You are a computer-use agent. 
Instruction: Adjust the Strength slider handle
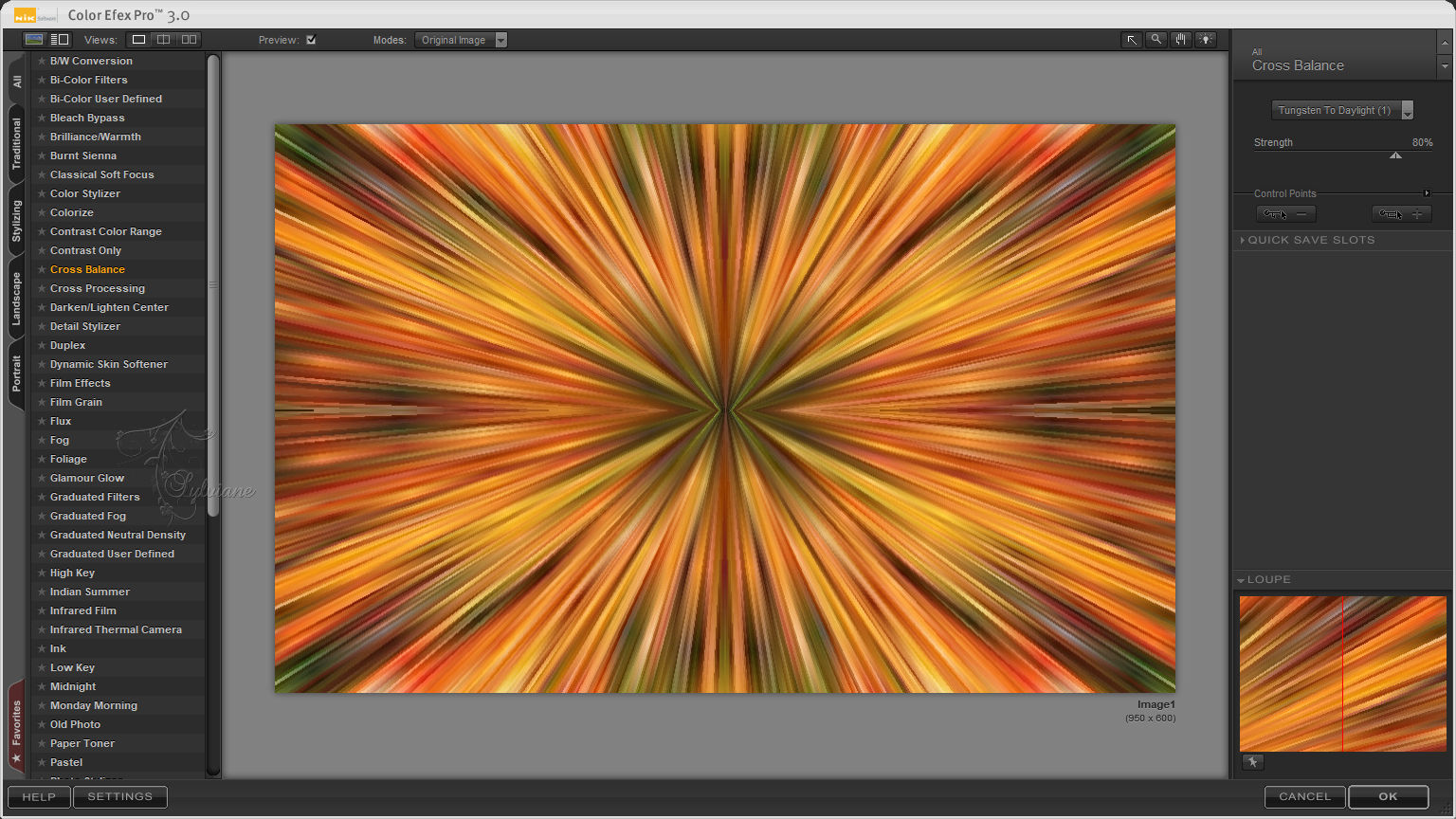point(1395,155)
